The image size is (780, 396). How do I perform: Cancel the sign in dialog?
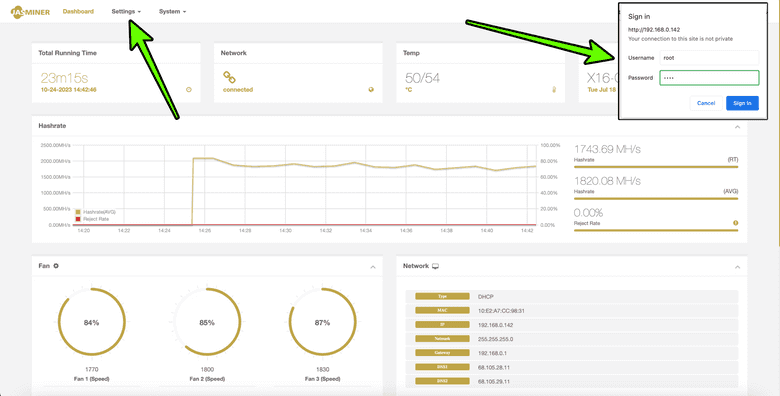[706, 103]
